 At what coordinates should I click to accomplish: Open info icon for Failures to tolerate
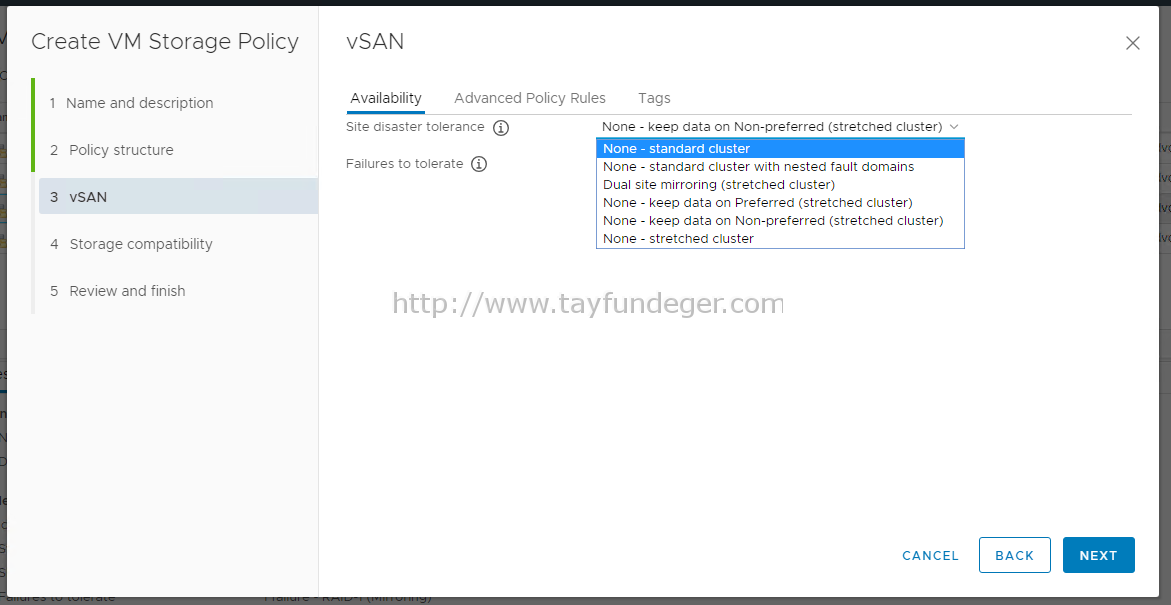479,164
